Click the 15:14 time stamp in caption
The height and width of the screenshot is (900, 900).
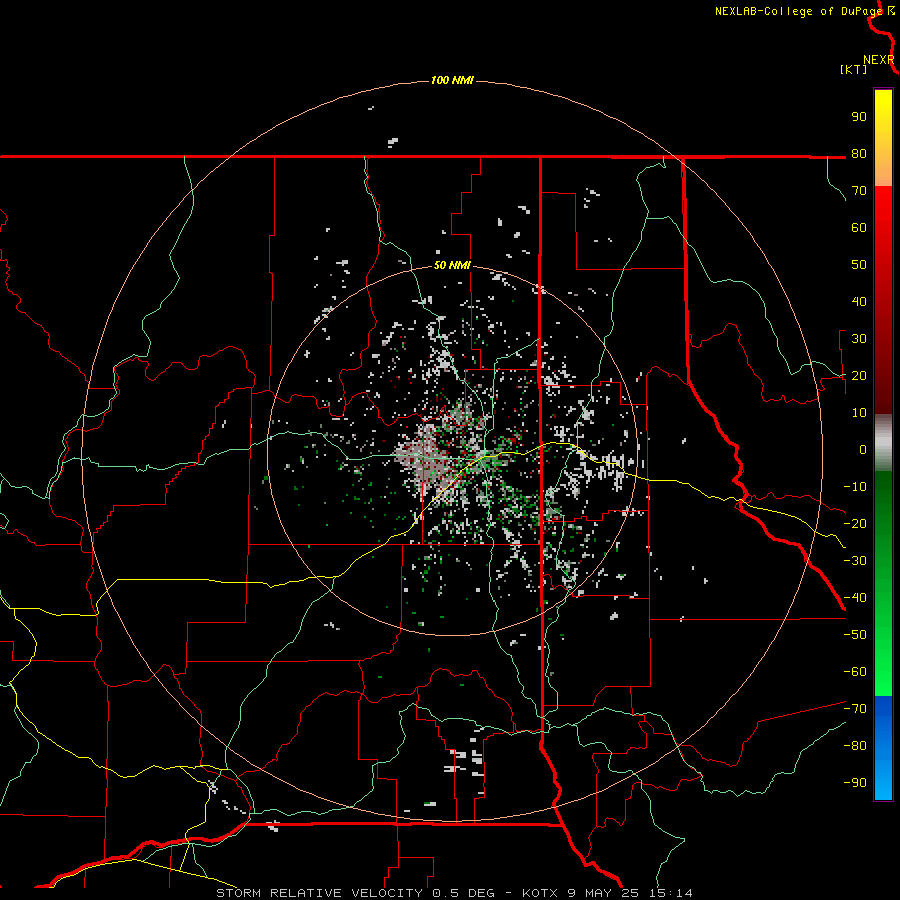pos(670,893)
